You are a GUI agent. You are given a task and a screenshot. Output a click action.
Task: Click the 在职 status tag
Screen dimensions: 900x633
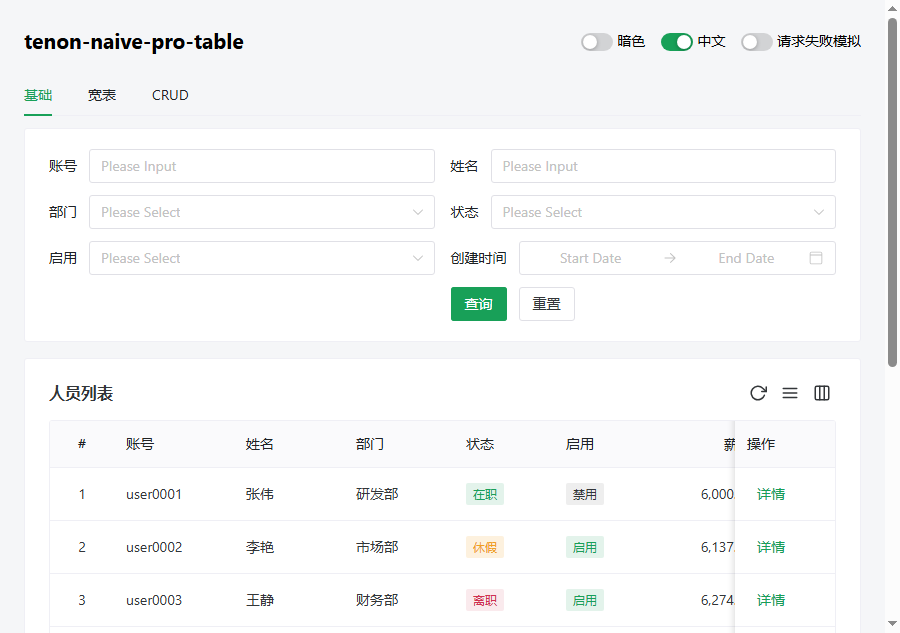tap(485, 494)
